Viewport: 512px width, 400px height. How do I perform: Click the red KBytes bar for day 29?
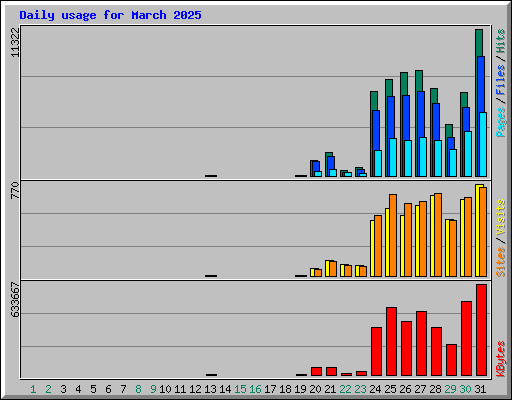pos(451,360)
